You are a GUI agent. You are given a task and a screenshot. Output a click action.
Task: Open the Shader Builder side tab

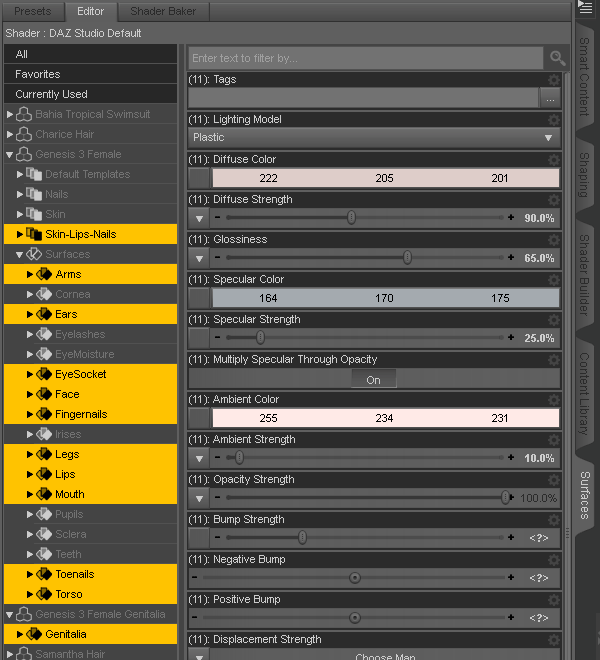tap(584, 274)
